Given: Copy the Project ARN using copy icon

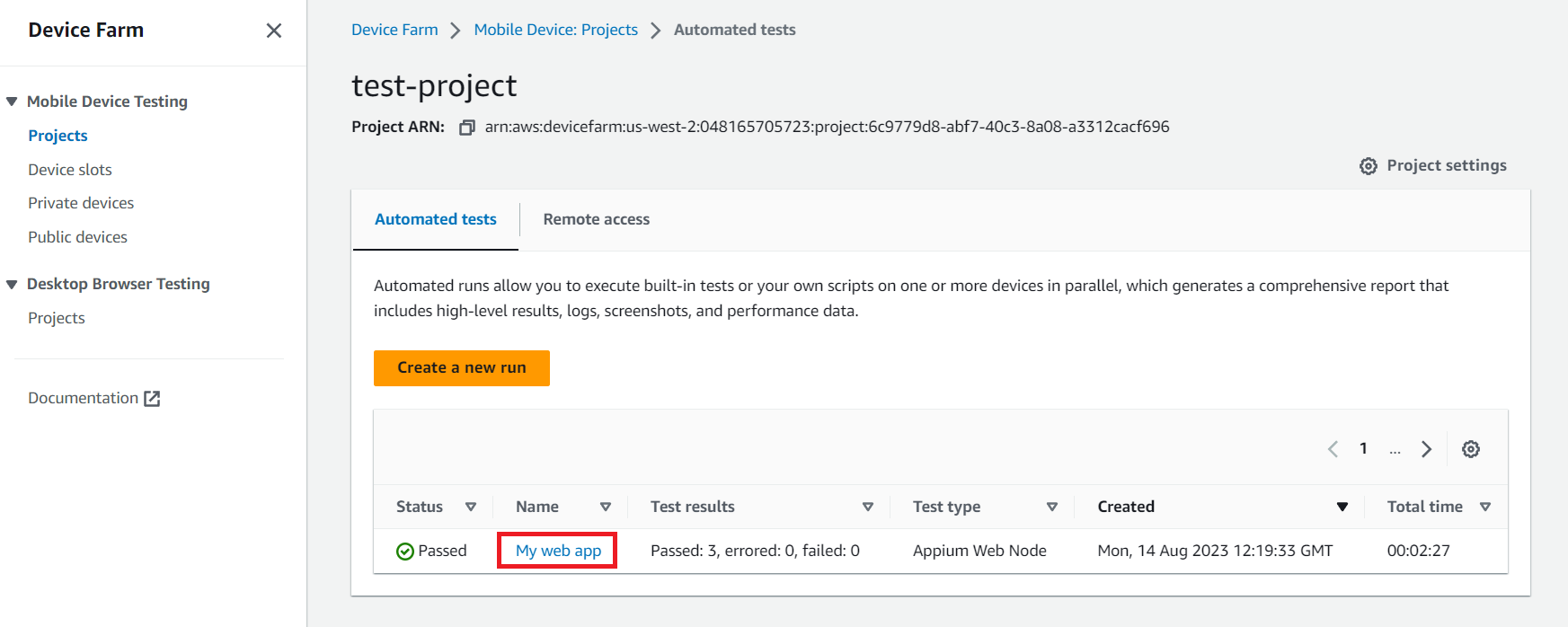Looking at the screenshot, I should 466,128.
